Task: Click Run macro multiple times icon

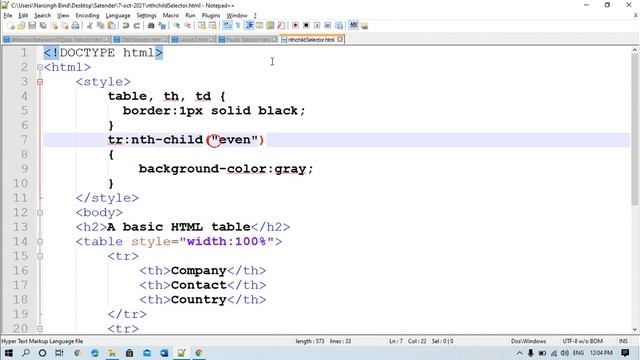Action: 328,26
